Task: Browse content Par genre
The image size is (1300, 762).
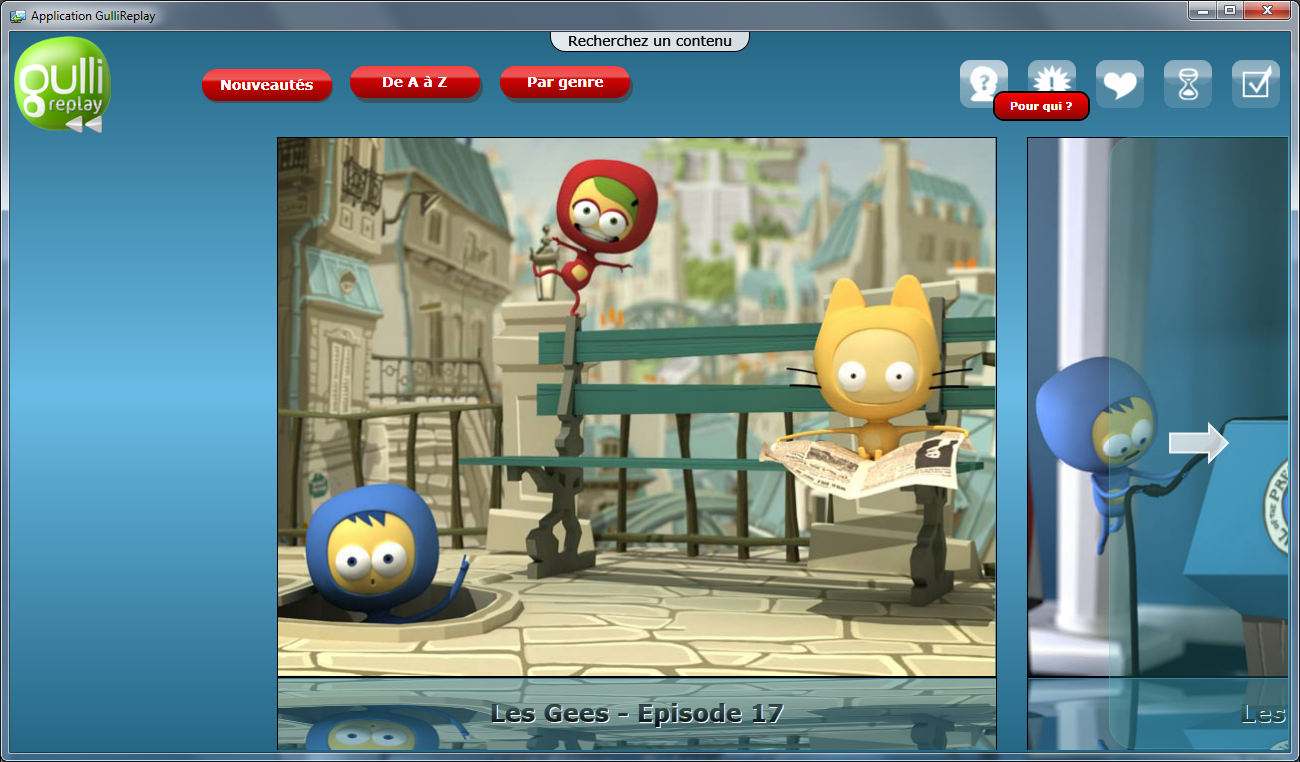Action: tap(565, 82)
